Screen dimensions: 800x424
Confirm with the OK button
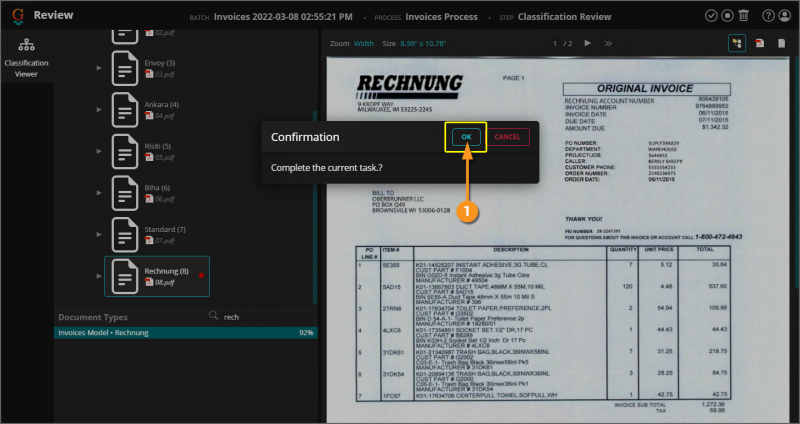point(466,137)
